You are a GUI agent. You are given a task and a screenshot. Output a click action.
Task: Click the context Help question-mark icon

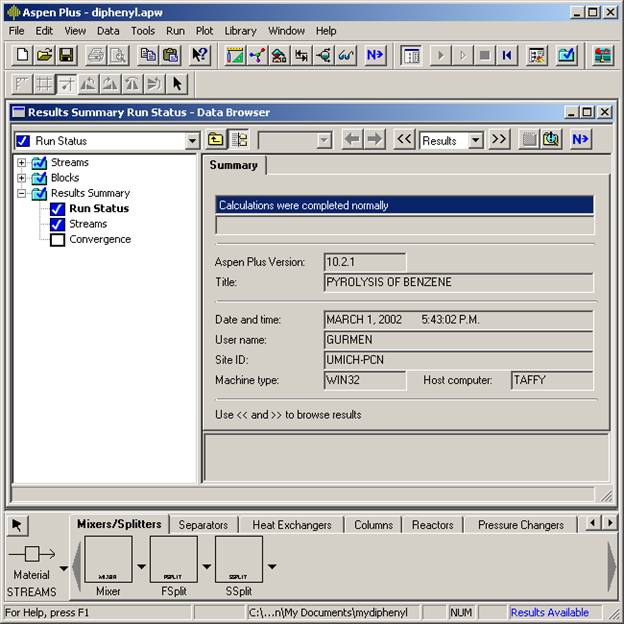click(x=200, y=55)
